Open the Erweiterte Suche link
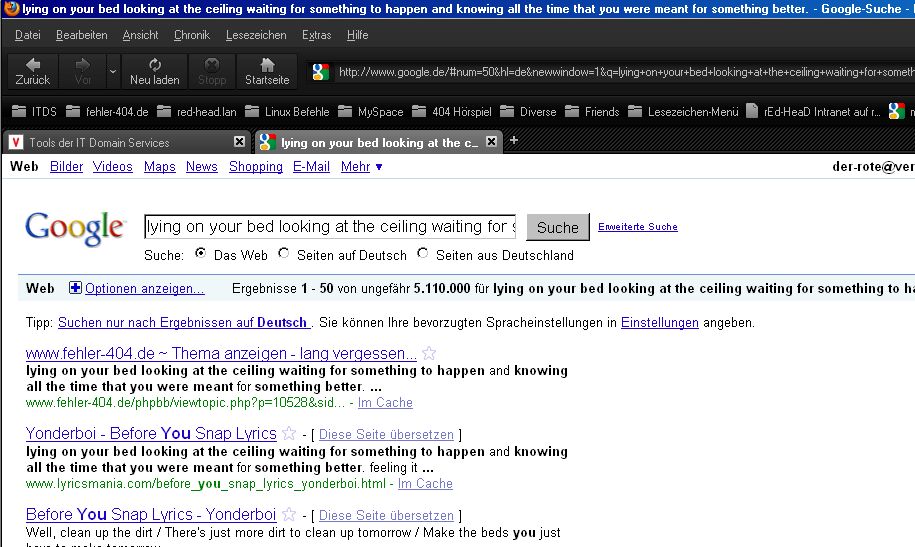915x547 pixels. coord(637,227)
